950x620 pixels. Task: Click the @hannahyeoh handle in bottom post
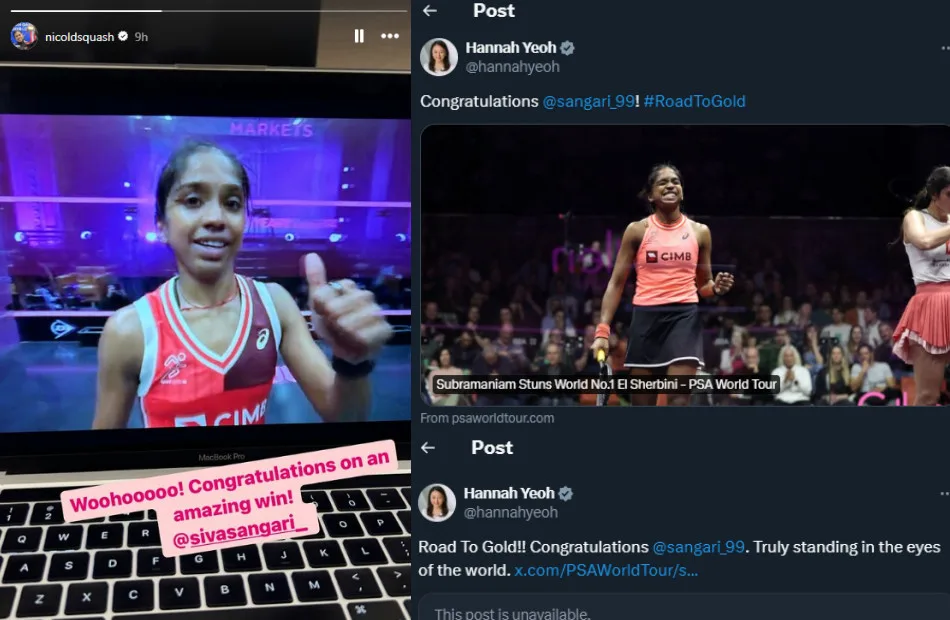click(x=511, y=513)
